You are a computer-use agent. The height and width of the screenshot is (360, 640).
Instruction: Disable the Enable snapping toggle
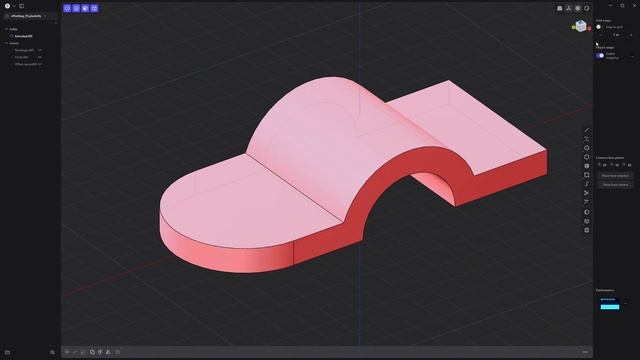coord(600,56)
